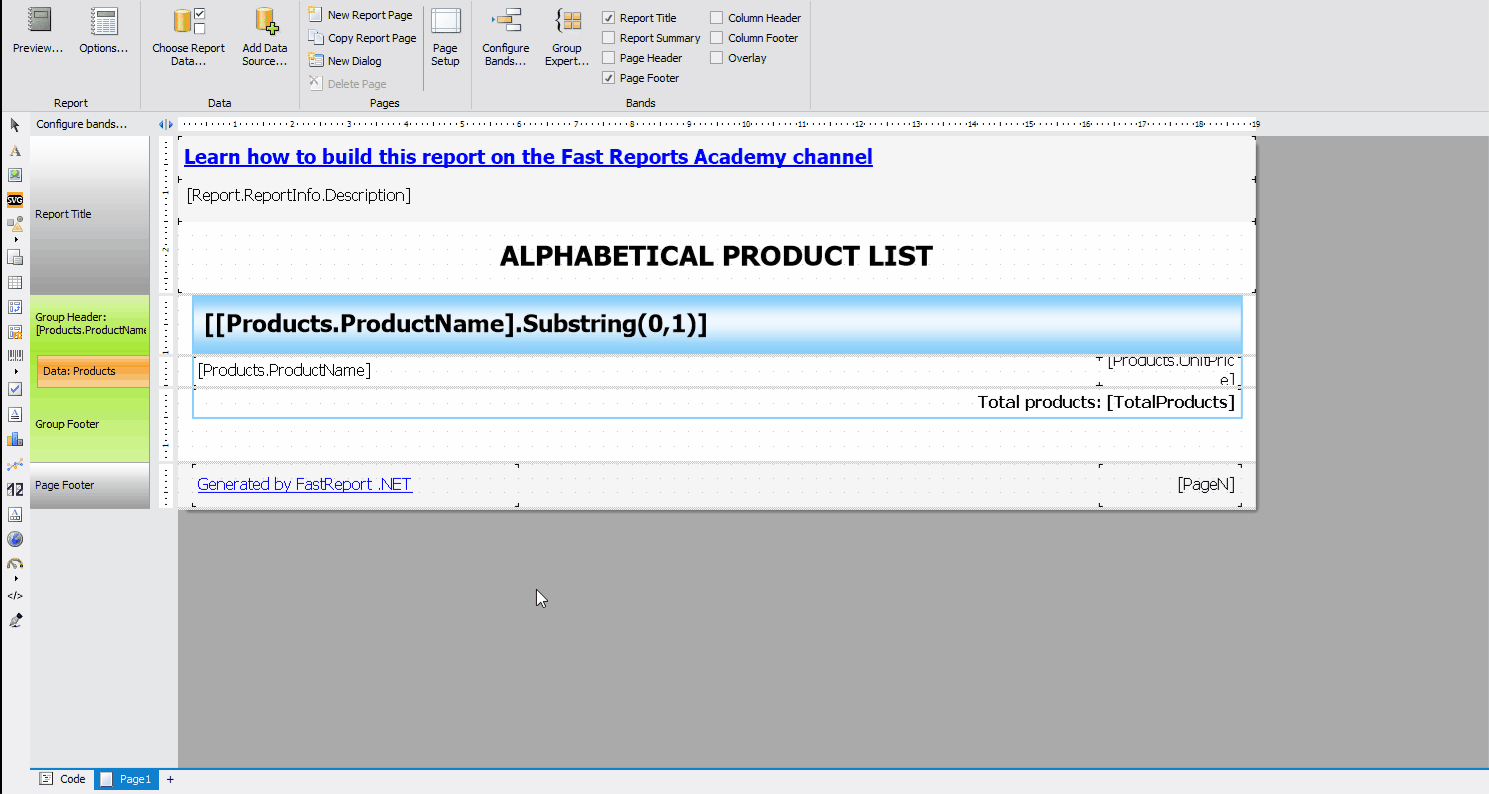Open the report Preview
The width and height of the screenshot is (1489, 794).
[x=38, y=31]
